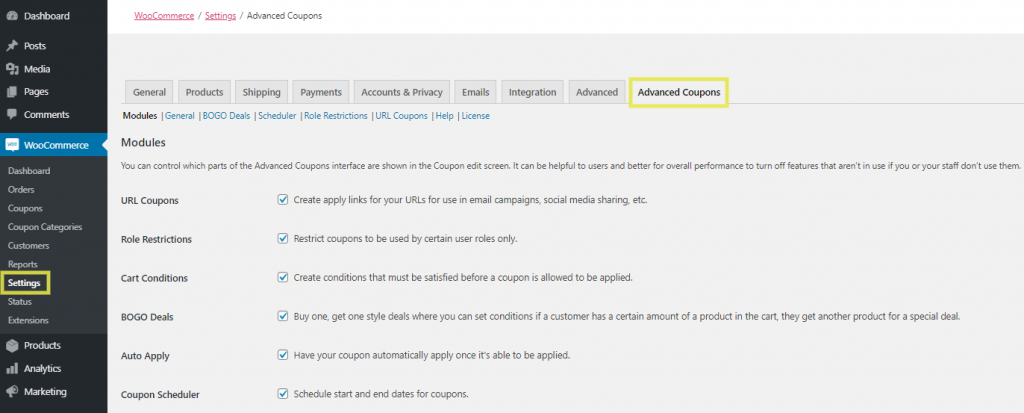The image size is (1024, 413).
Task: Select the Advanced tab
Action: coord(597,92)
